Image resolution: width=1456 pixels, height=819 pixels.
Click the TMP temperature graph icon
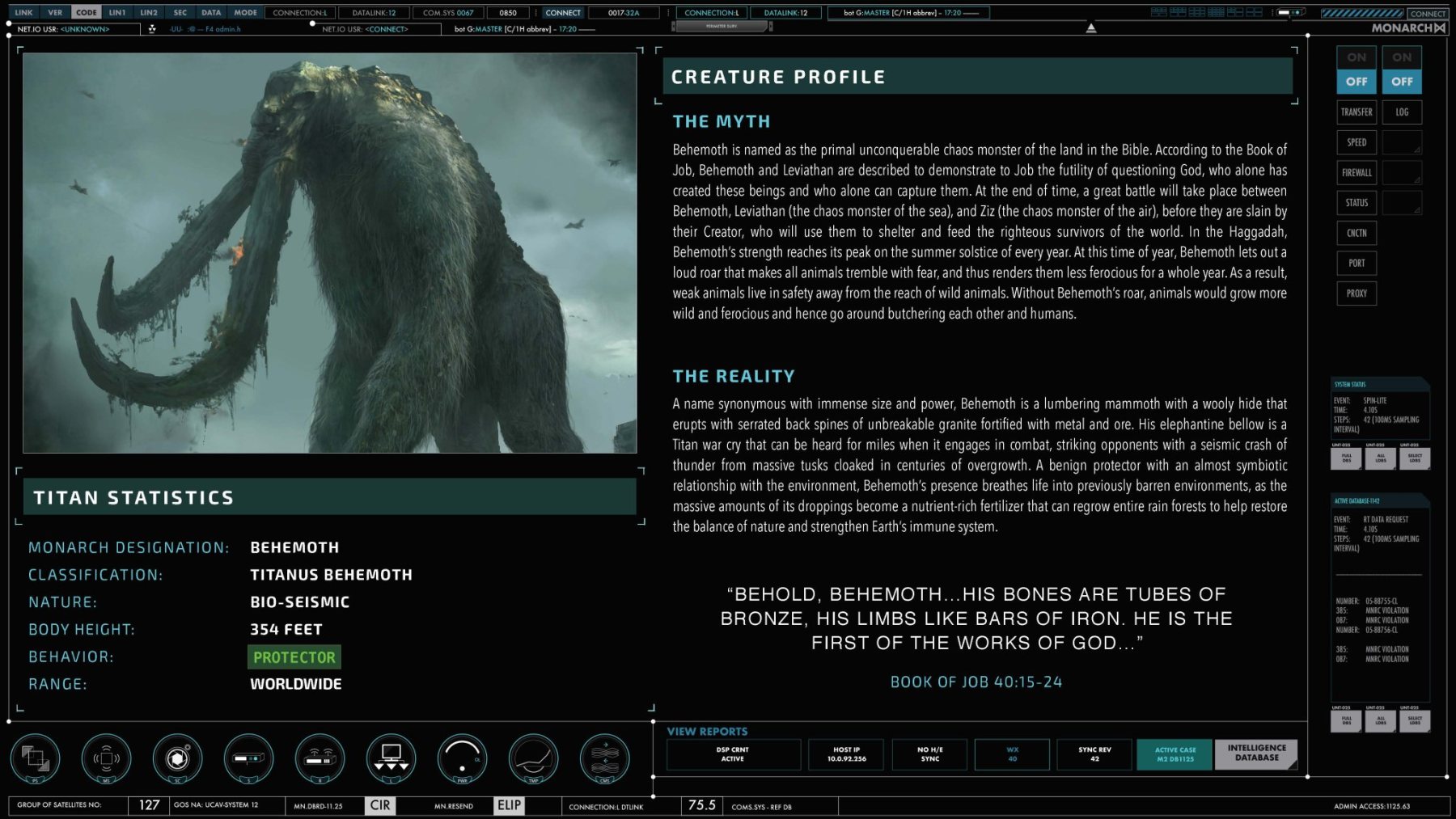click(x=533, y=758)
